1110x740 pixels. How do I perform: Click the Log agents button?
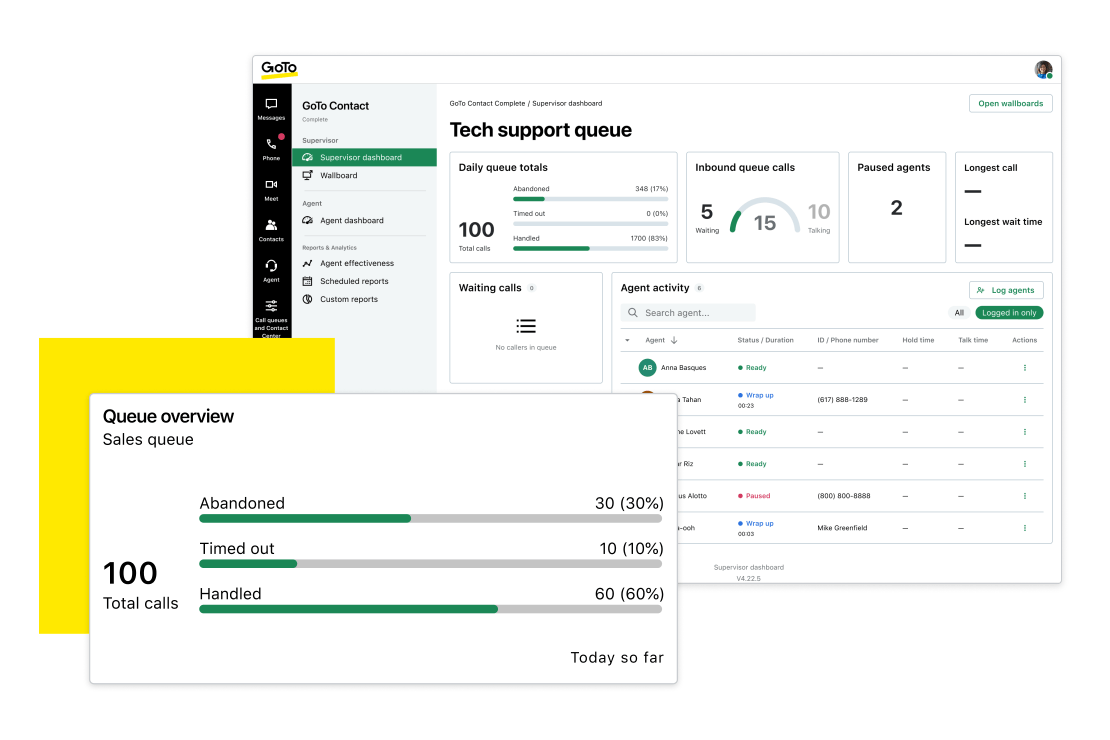(x=1006, y=290)
